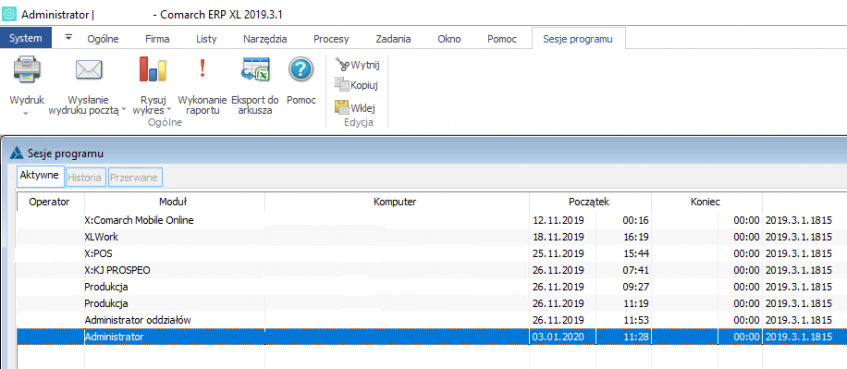Select the Administrator oddziałów row
Viewport: 847px width, 369px height.
[432, 320]
